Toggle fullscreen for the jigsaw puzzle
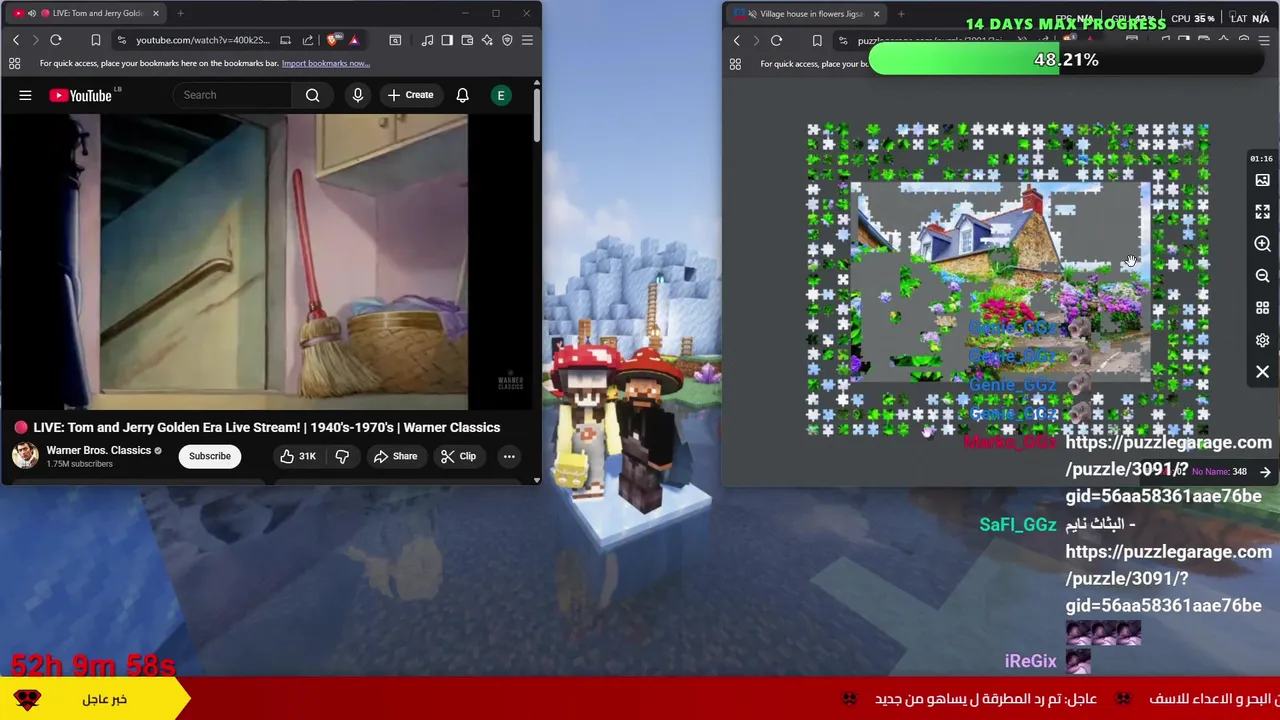This screenshot has width=1280, height=720. [x=1262, y=212]
